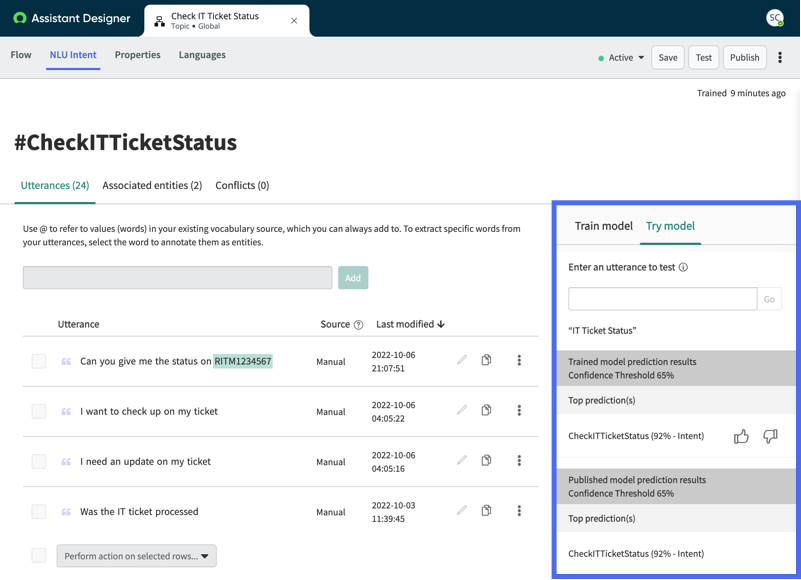Click the 'Trained 9 minutes ago' text
The height and width of the screenshot is (580, 801).
[741, 93]
